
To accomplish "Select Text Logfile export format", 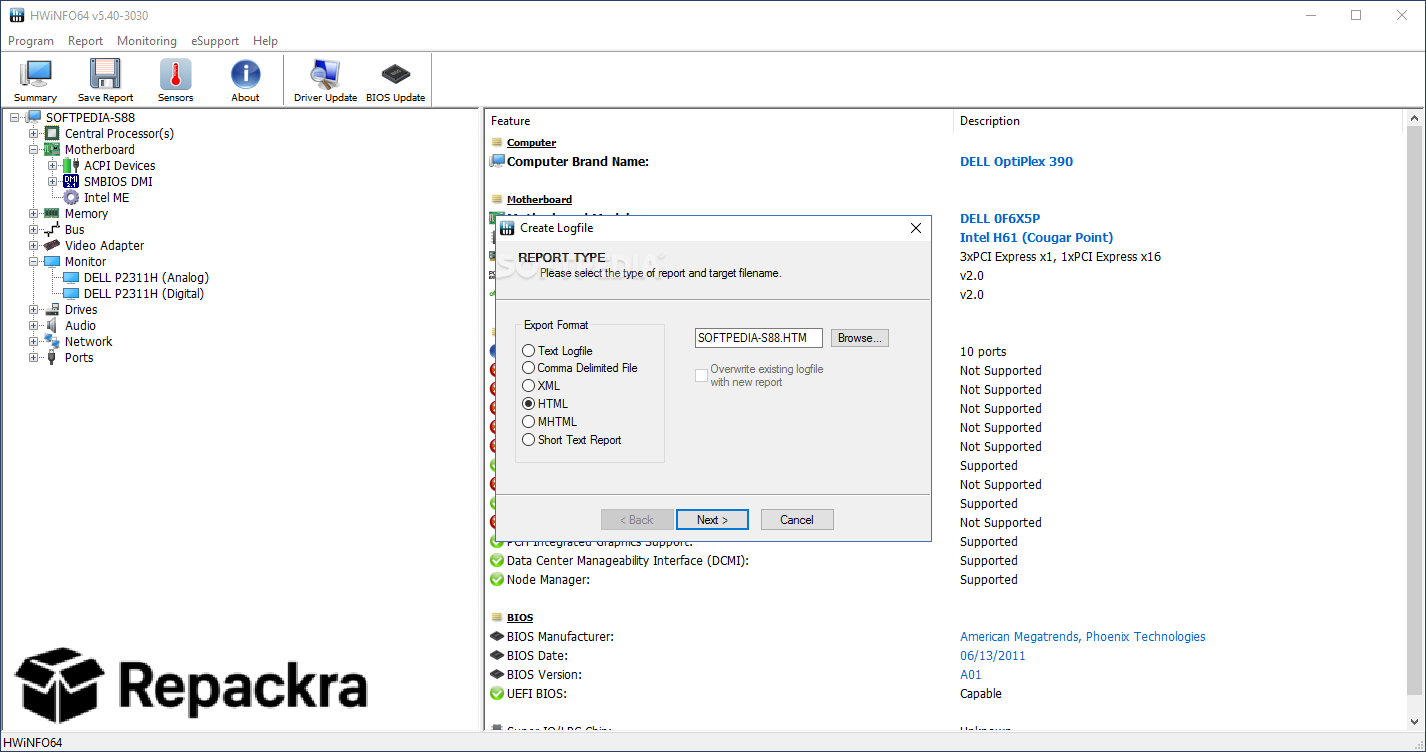I will (x=529, y=351).
